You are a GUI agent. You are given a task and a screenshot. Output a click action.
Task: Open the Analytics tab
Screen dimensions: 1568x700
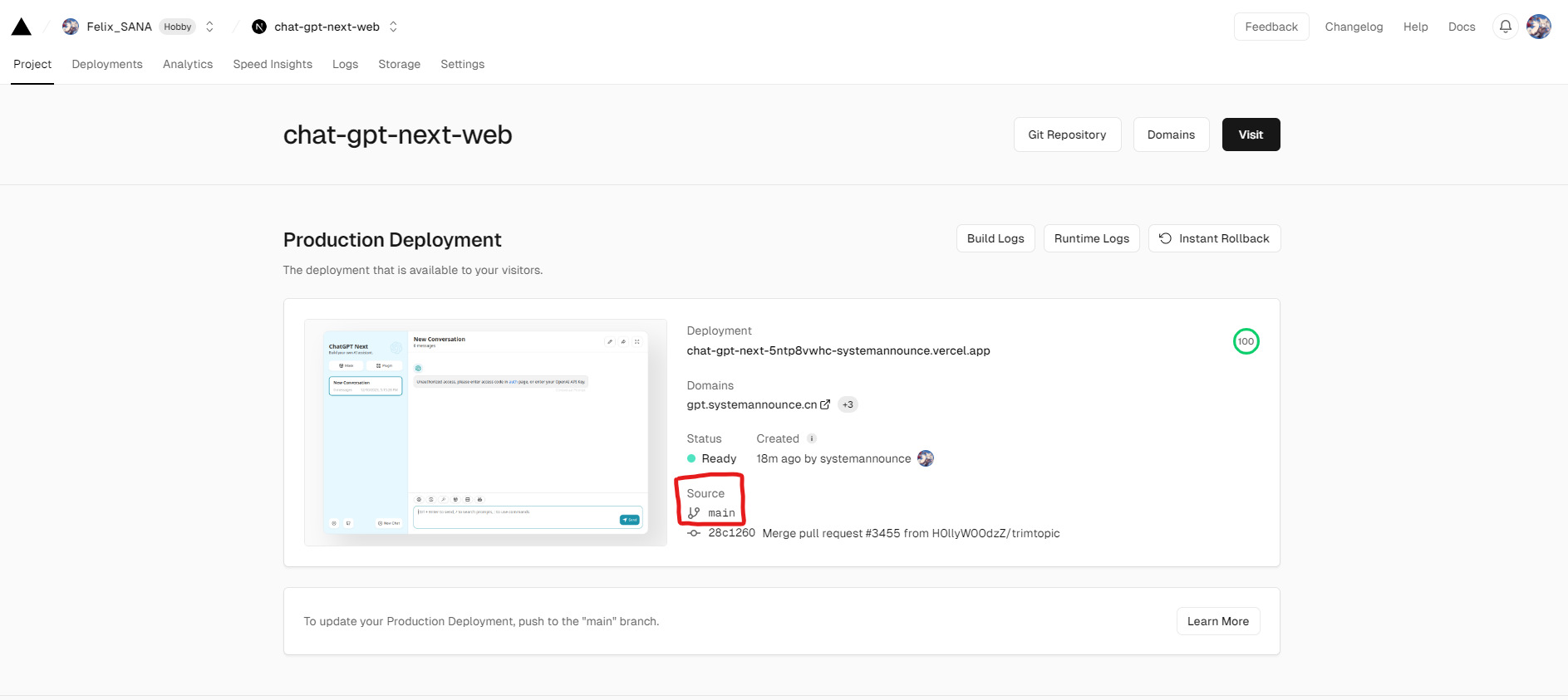coord(188,64)
